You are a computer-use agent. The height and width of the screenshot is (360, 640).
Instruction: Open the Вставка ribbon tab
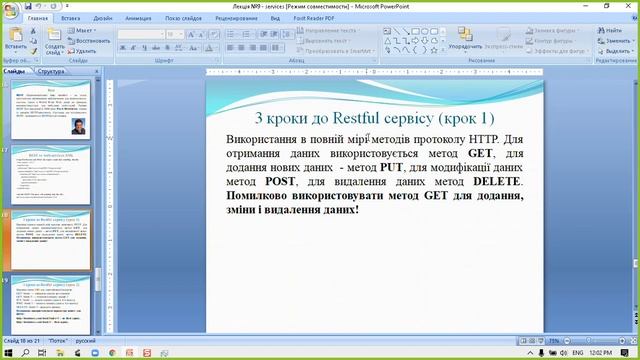(70, 18)
